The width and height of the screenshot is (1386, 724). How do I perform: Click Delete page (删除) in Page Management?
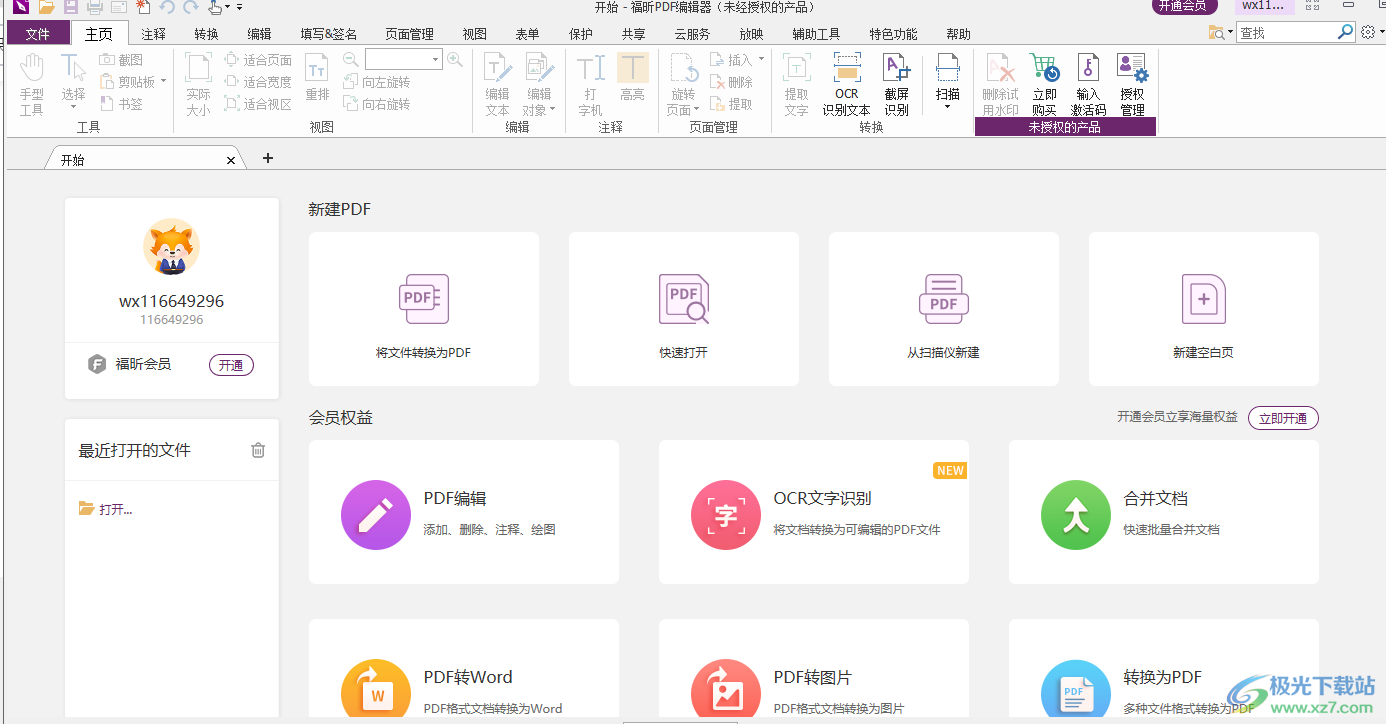click(731, 82)
